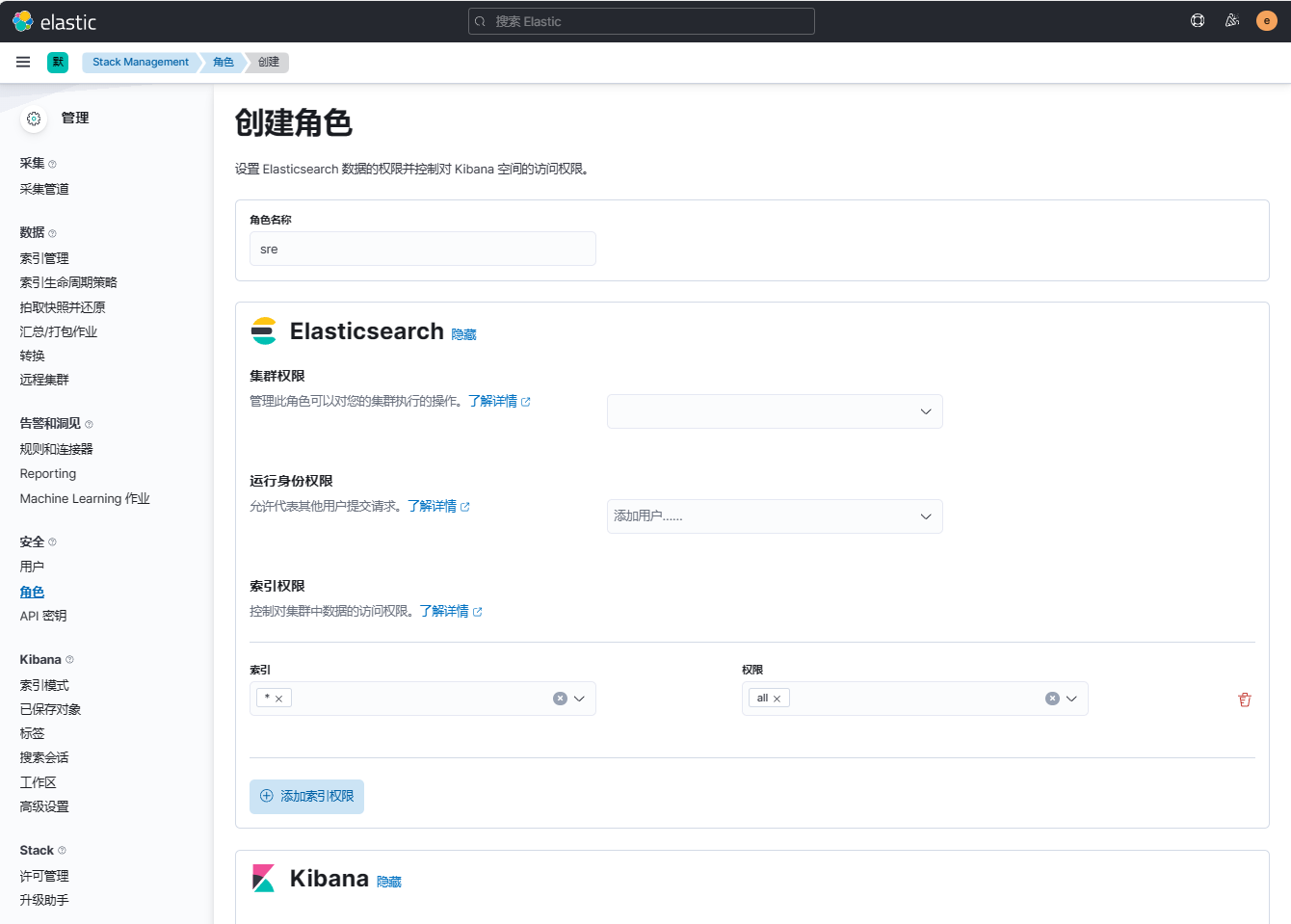Clear all selected indices with the clear icon
Screen dimensions: 1291x924
[560, 699]
